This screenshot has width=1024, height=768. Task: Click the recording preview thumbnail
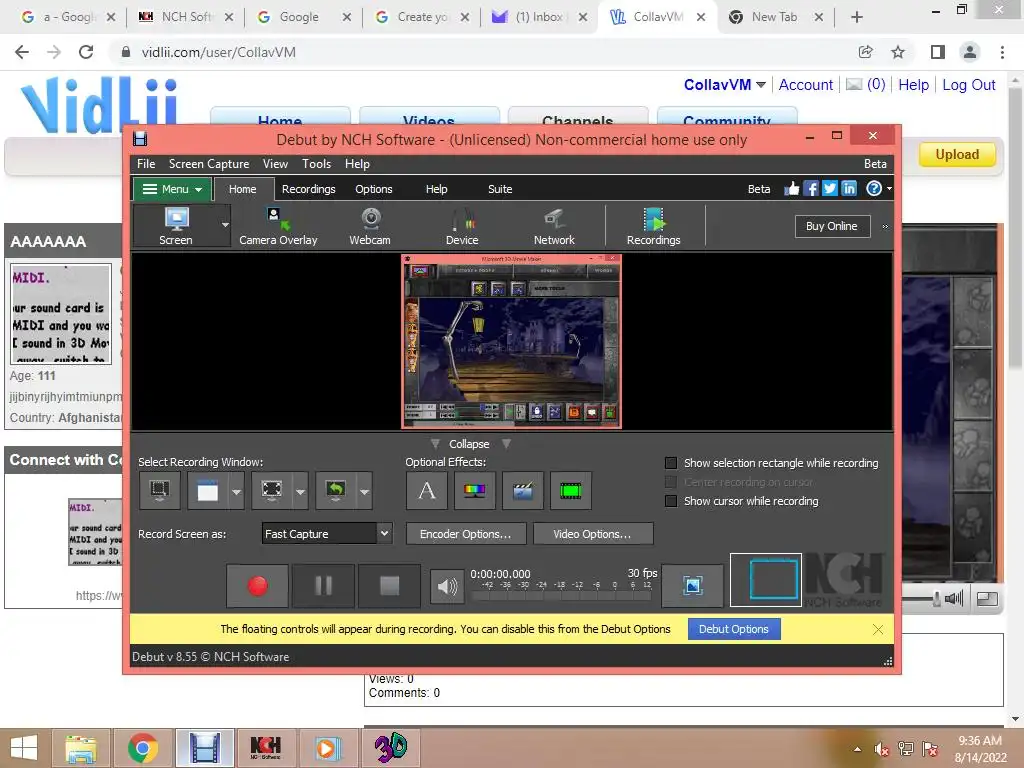click(511, 342)
